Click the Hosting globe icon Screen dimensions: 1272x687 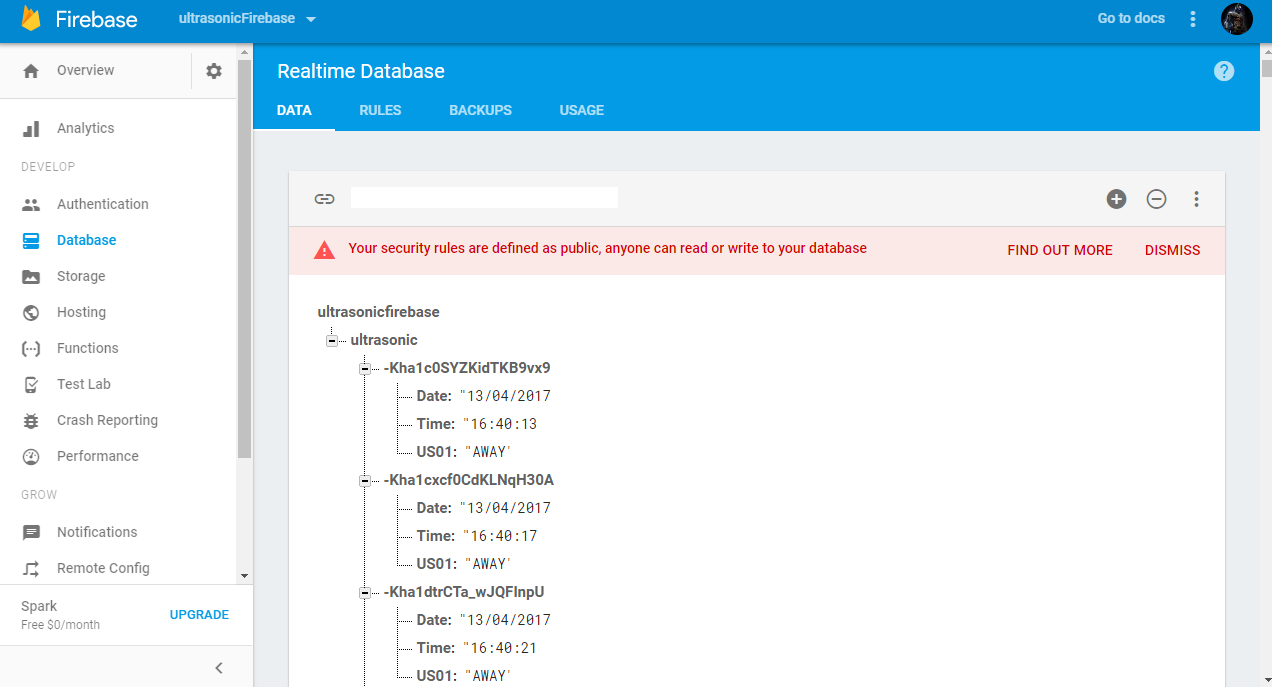point(31,313)
